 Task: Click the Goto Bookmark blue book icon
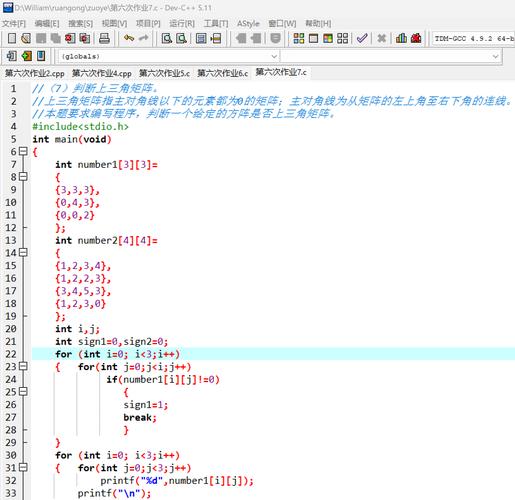point(41,56)
